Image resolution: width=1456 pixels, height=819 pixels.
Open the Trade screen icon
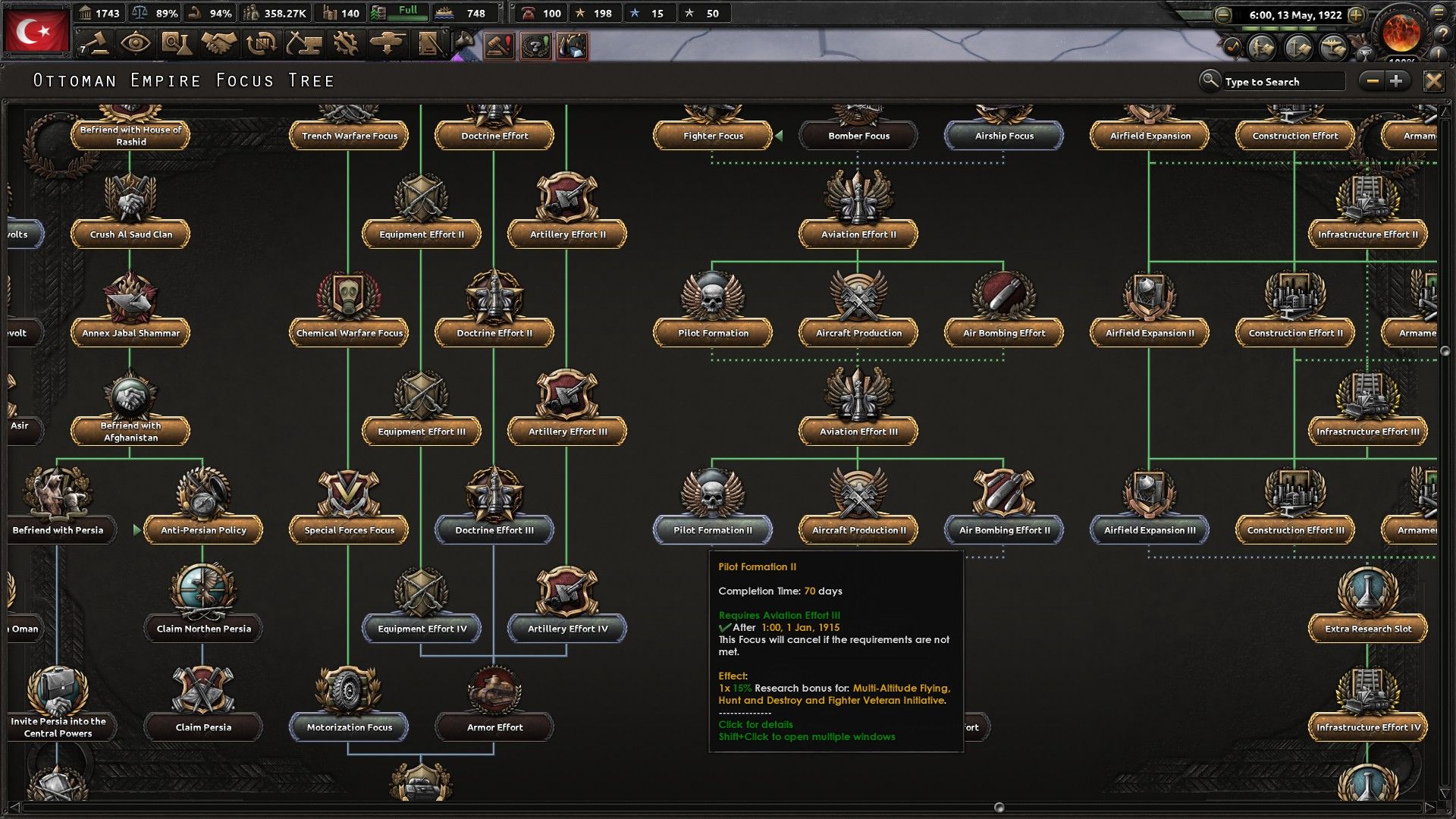tap(262, 44)
